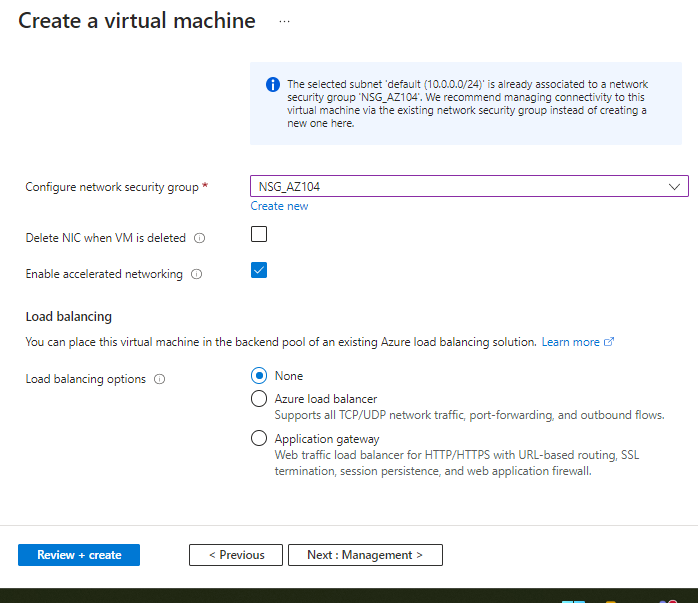
Task: Show info tooltip for Enable accelerated networking
Action: coord(196,274)
